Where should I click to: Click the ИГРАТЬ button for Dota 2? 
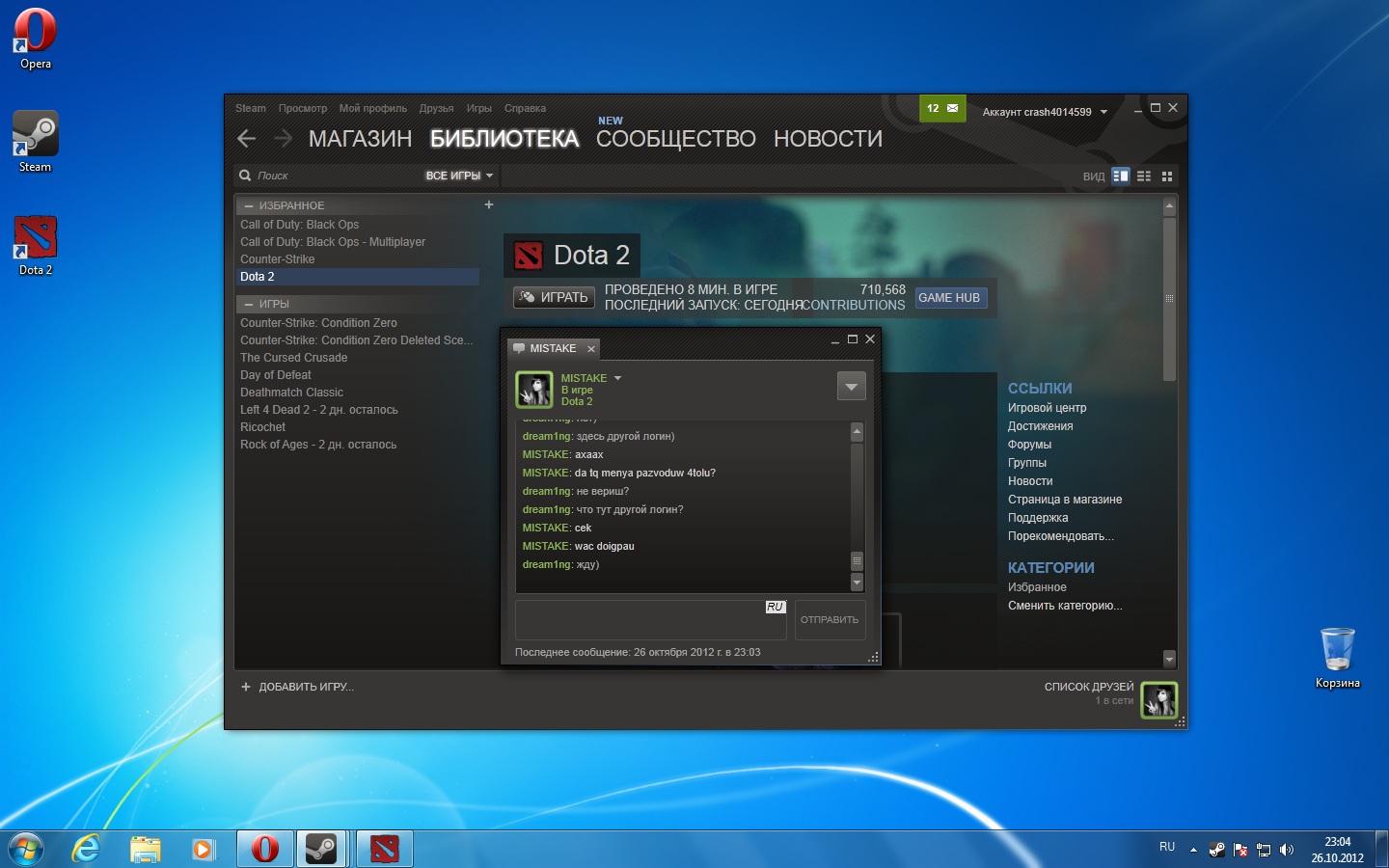(554, 297)
